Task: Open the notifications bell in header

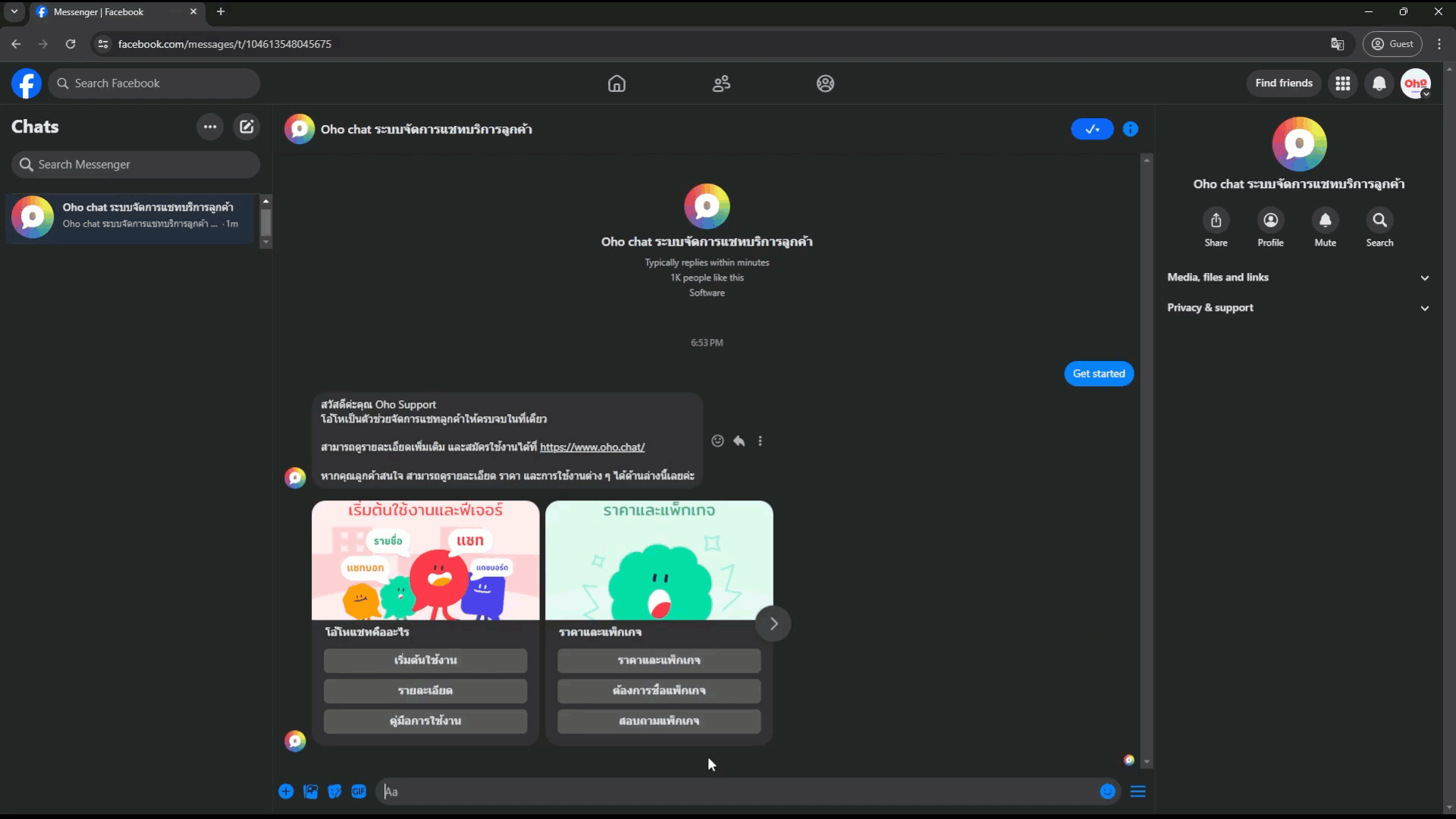Action: (x=1379, y=83)
